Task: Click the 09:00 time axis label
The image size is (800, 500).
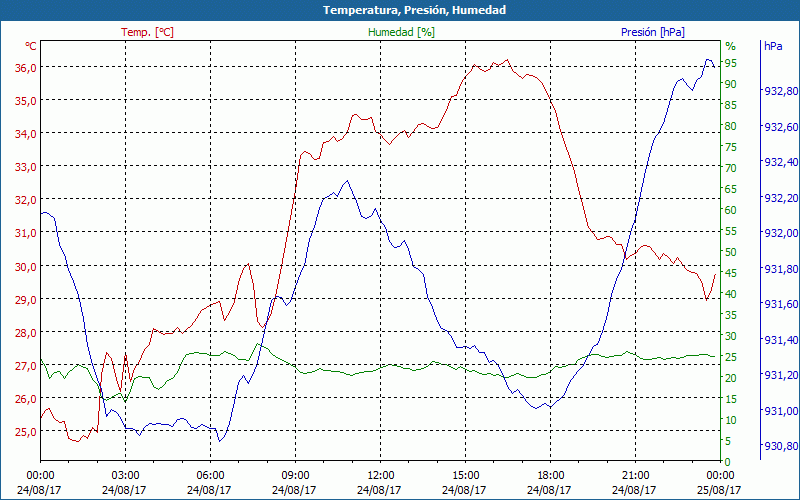Action: click(295, 475)
